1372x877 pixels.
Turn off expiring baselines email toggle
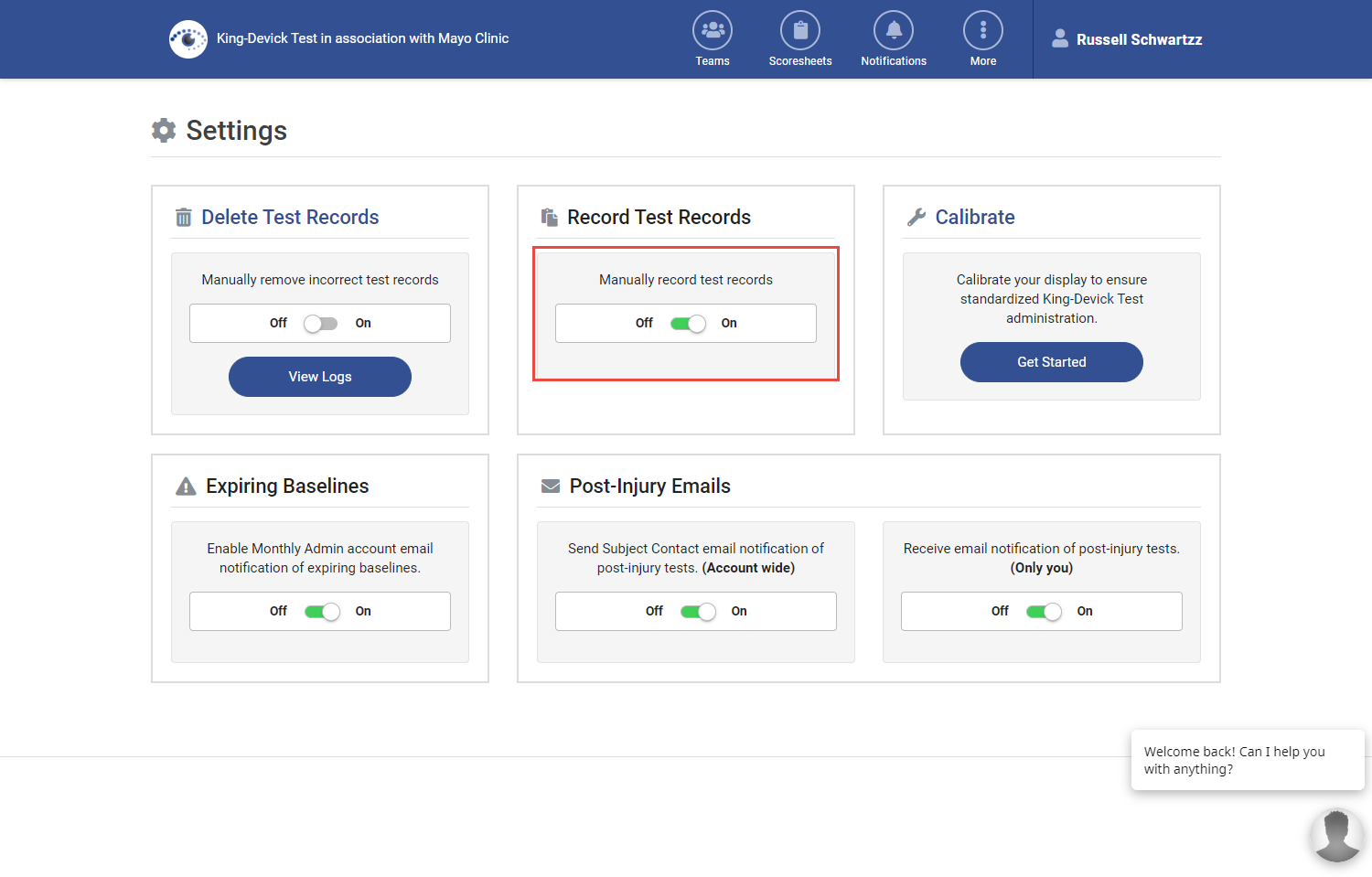point(322,612)
